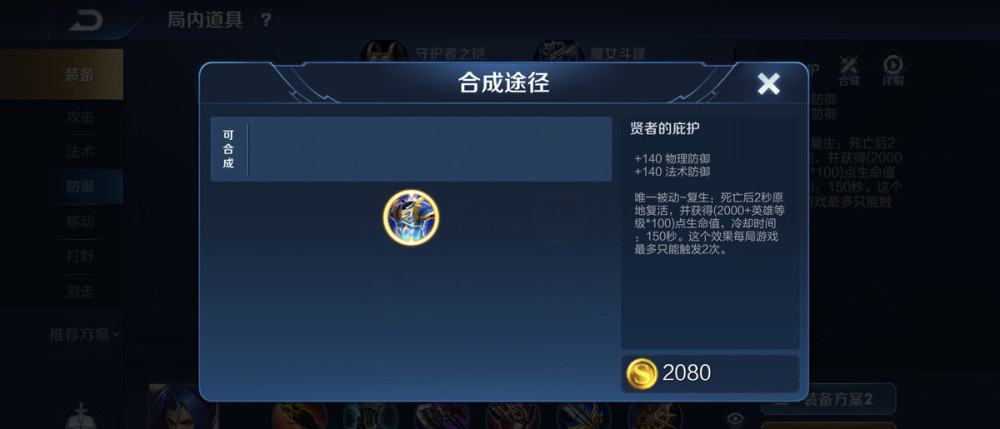Tap the gold coin price icon
Screen dimensions: 1000x429
(641, 374)
